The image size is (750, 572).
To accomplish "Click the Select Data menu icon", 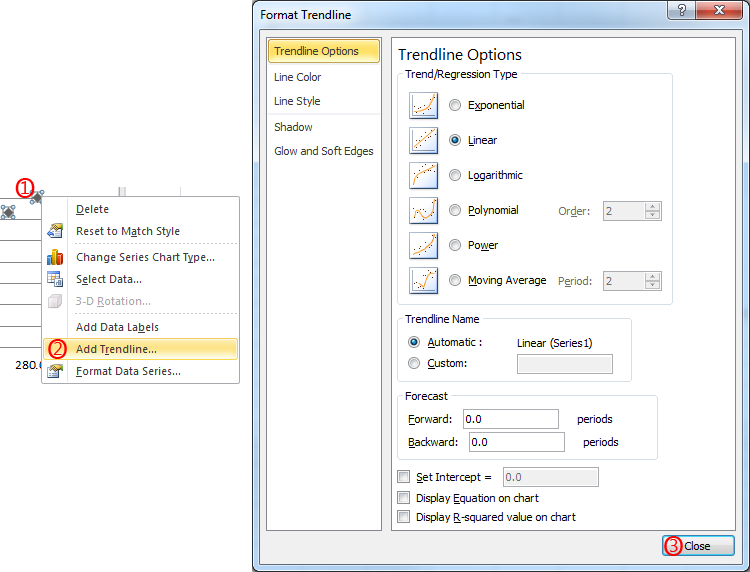I will coord(55,279).
